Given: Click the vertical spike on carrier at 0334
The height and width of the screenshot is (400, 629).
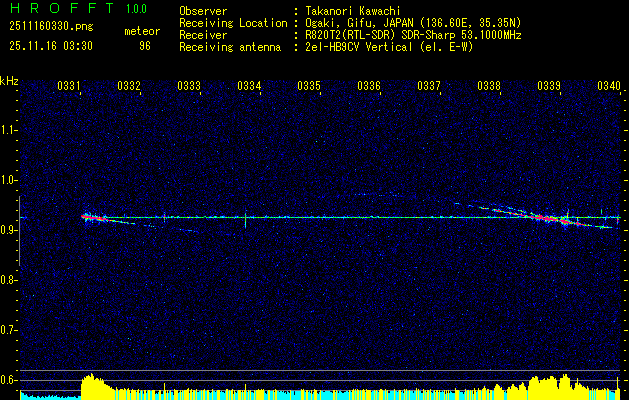Looking at the screenshot, I should click(x=245, y=221).
